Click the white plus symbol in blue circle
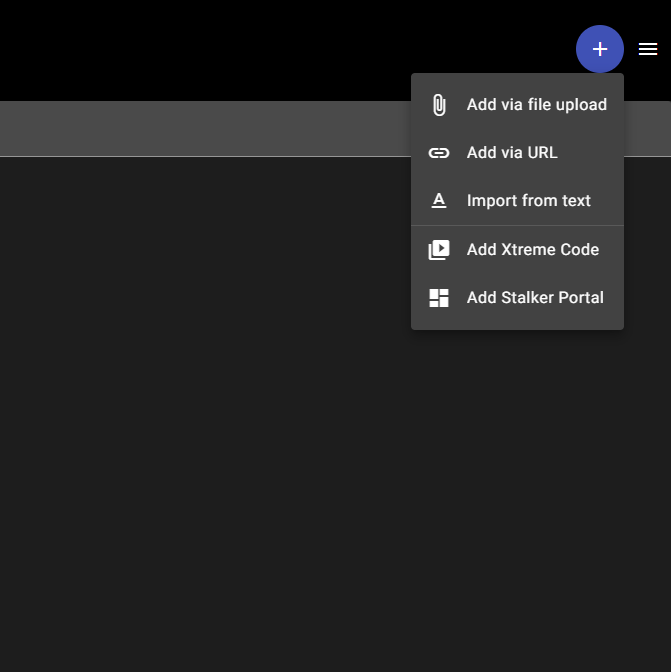The width and height of the screenshot is (671, 672). [600, 49]
